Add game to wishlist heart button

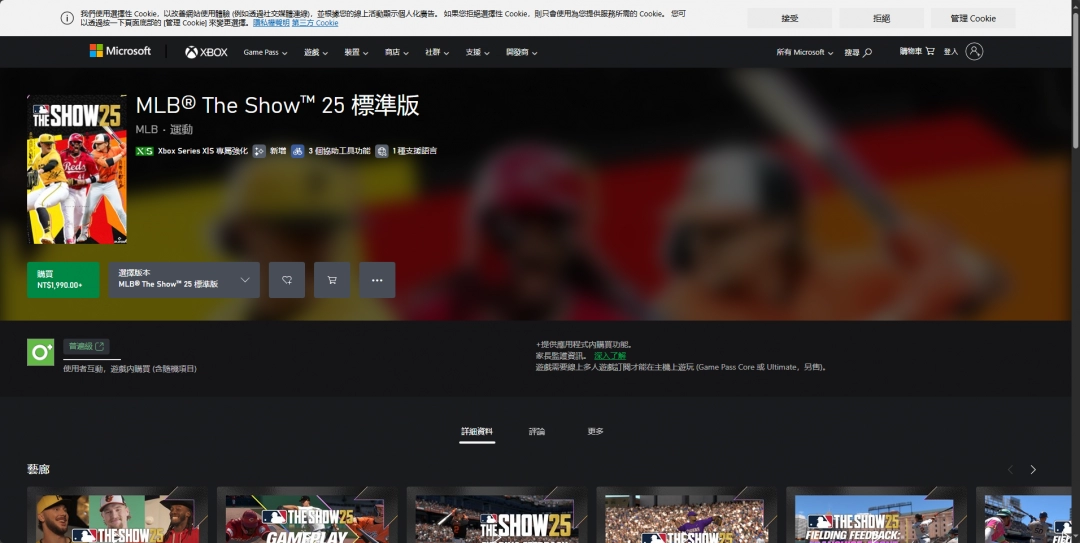[x=287, y=280]
